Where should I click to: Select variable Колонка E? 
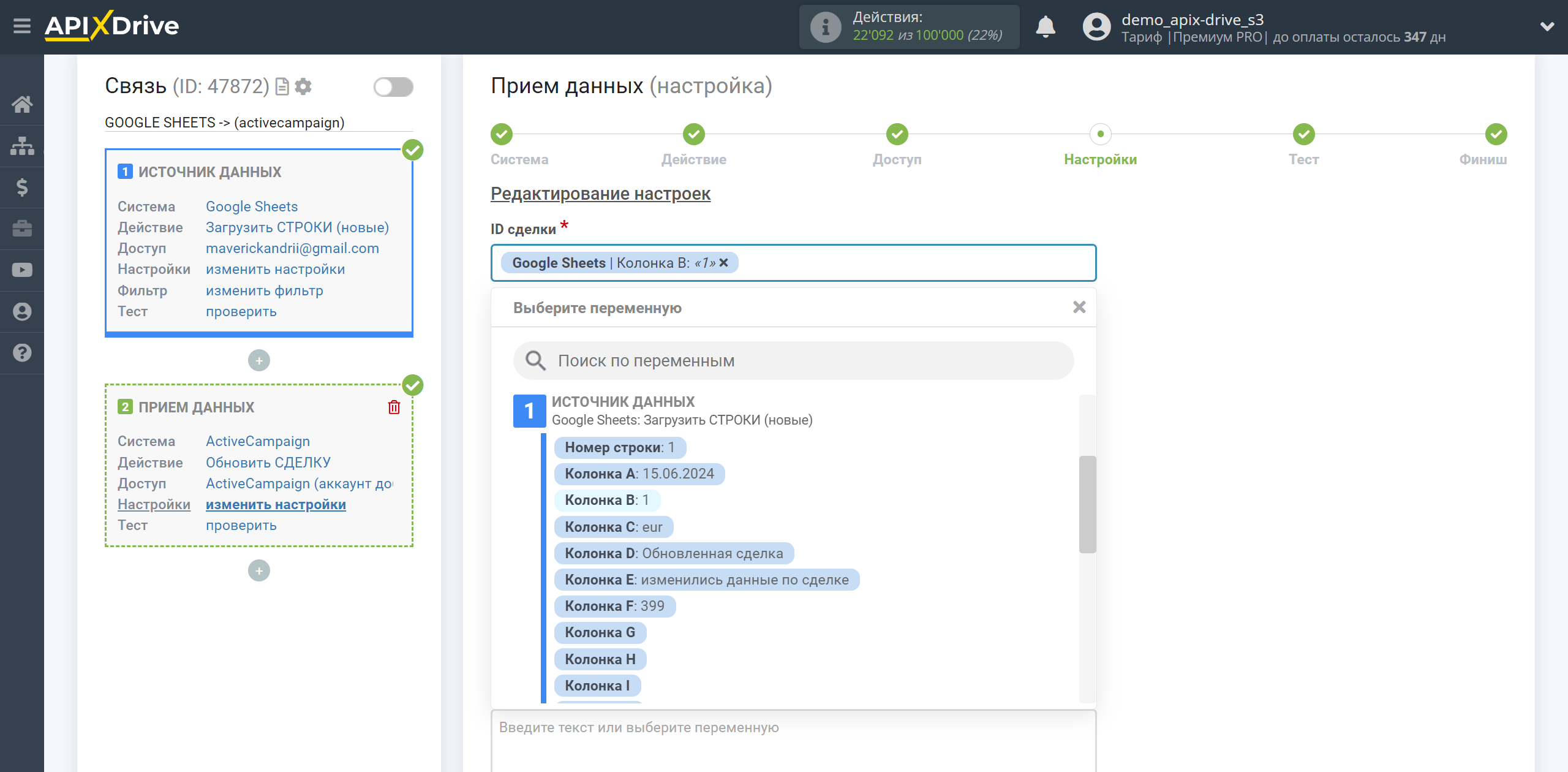point(707,580)
